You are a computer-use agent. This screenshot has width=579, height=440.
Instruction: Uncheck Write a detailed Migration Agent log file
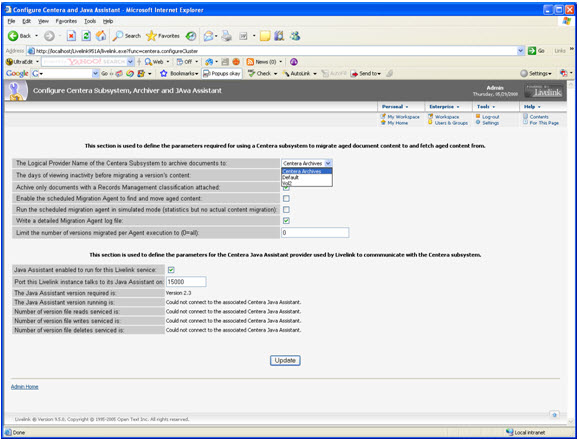pyautogui.click(x=286, y=221)
